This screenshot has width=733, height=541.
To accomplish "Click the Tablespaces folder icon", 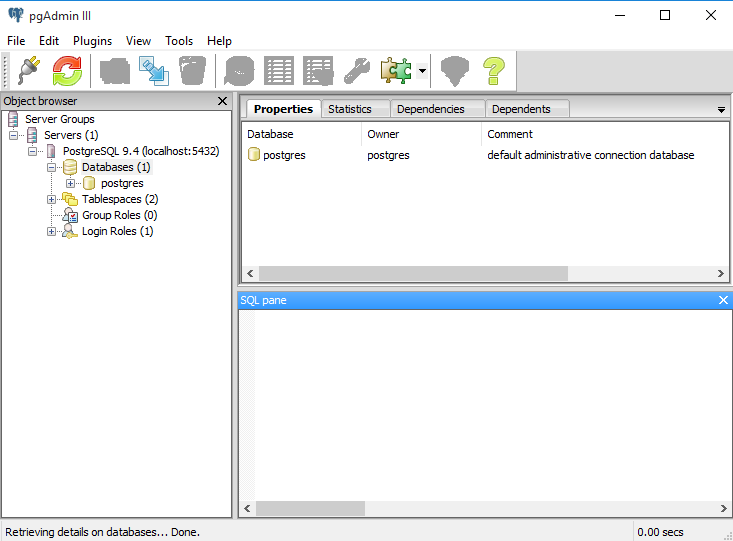I will pyautogui.click(x=70, y=199).
